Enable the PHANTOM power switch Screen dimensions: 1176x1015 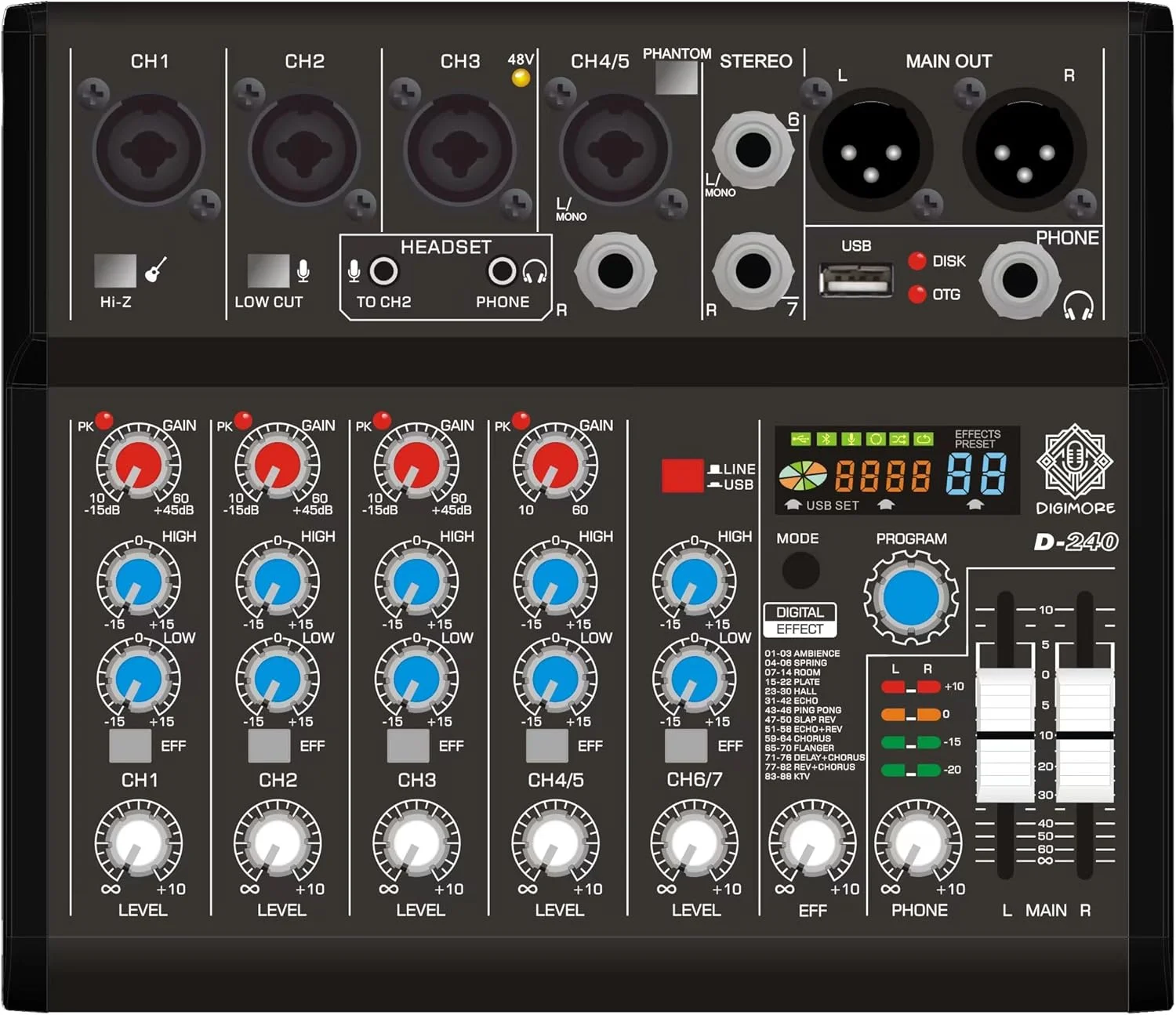(x=676, y=78)
